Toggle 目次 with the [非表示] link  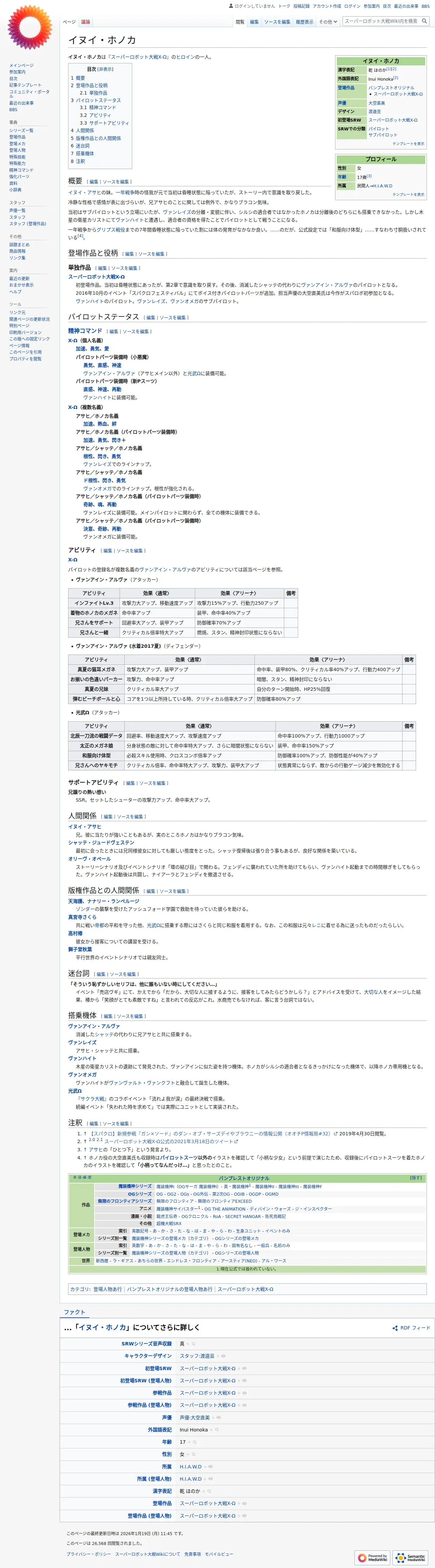click(x=106, y=69)
